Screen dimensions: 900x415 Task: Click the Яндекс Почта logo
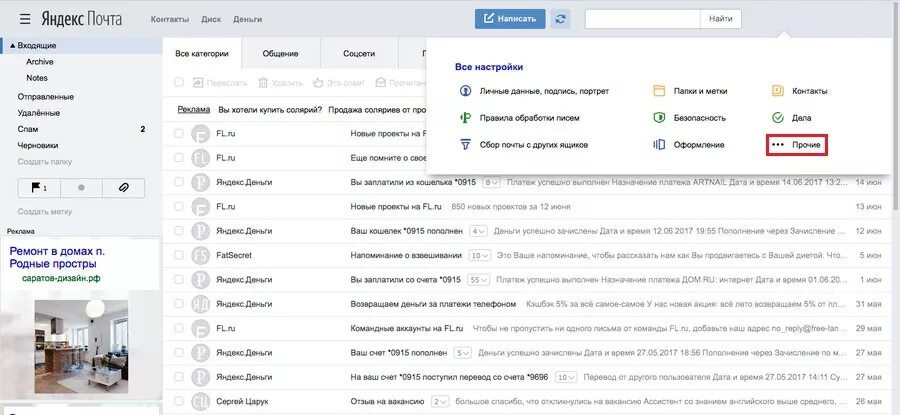point(82,19)
